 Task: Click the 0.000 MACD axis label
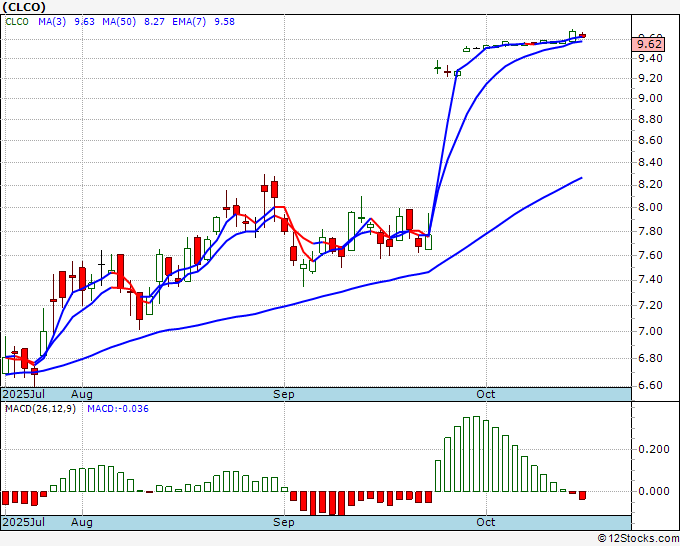click(654, 491)
